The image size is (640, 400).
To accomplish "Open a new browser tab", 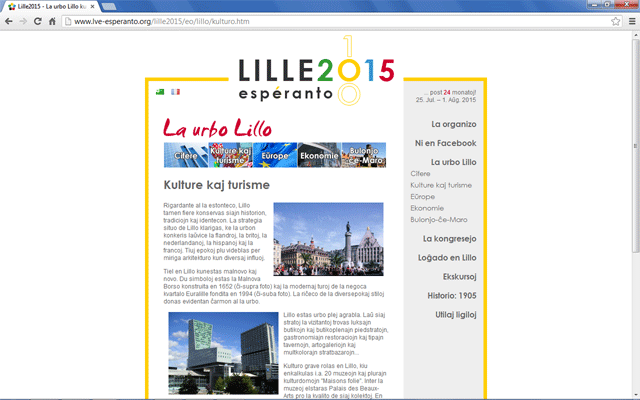I will coord(109,7).
